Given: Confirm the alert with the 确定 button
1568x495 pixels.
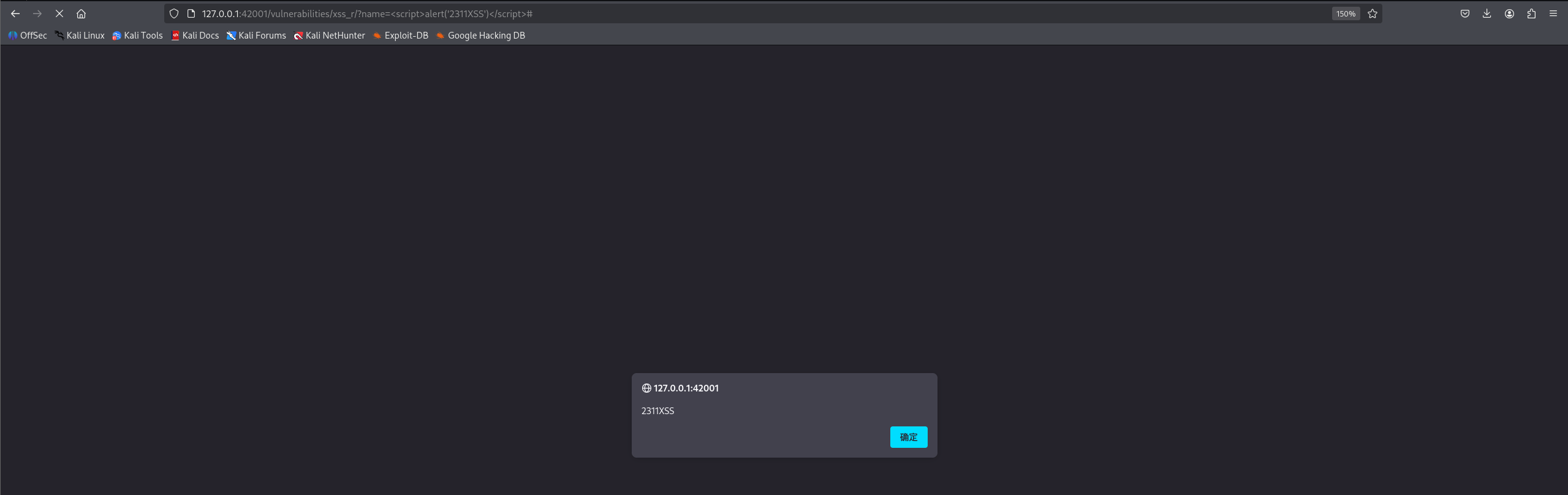Looking at the screenshot, I should click(x=909, y=437).
